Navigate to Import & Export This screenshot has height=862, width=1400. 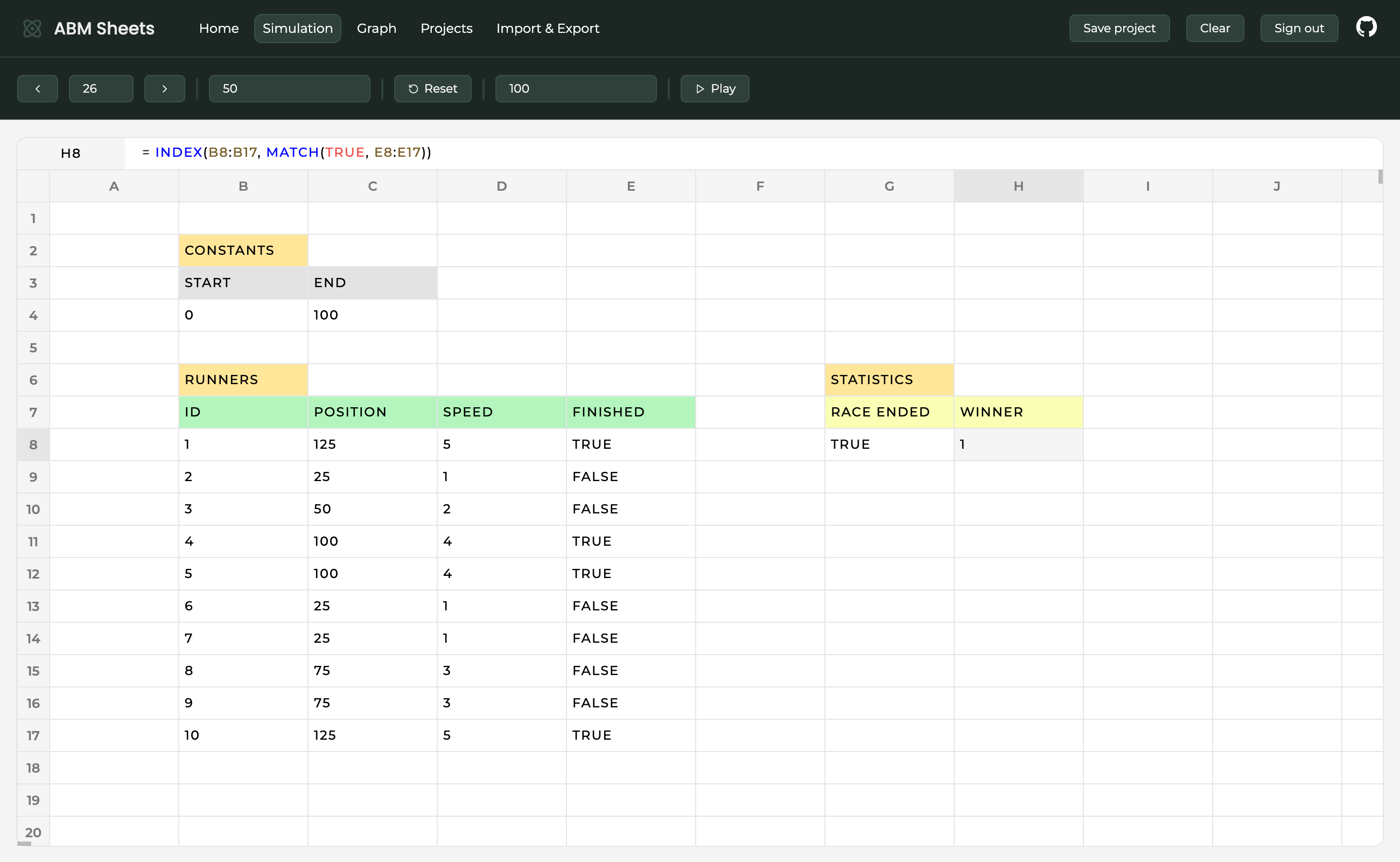(547, 29)
